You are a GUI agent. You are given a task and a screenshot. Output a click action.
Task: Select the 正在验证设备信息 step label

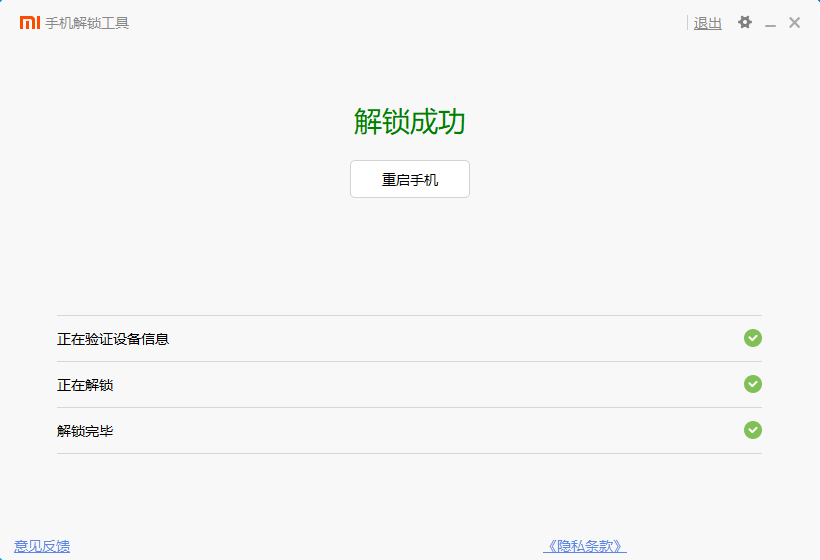(x=113, y=339)
